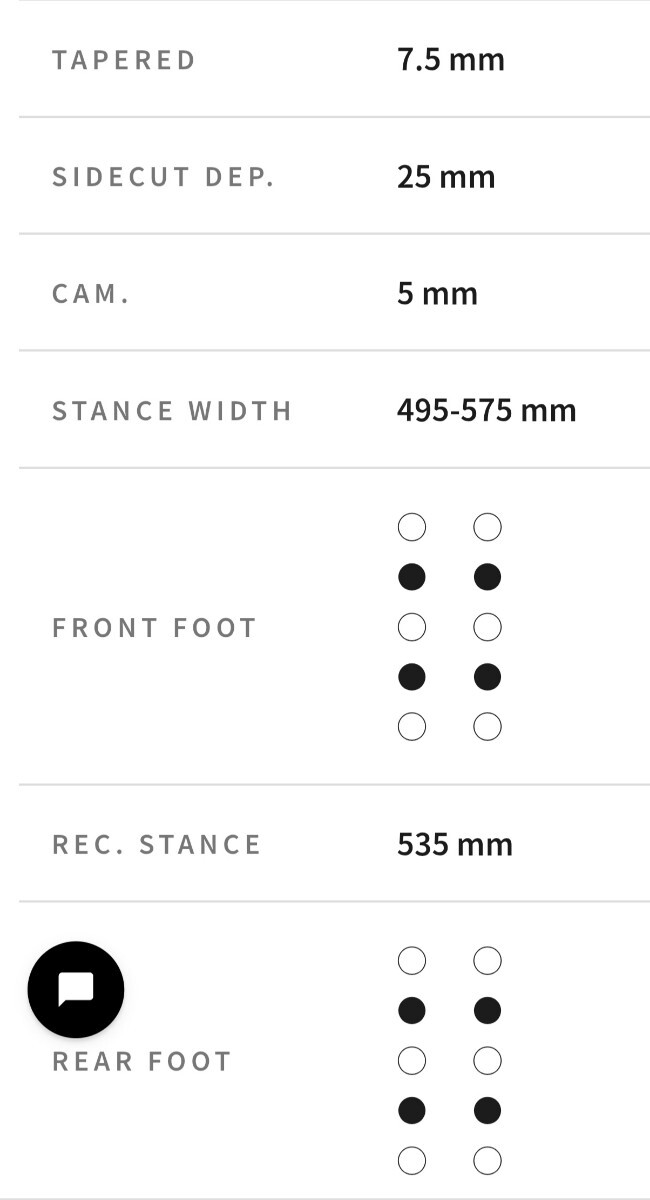Click the 25 mm sidecut depth value
650x1200 pixels.
445,177
